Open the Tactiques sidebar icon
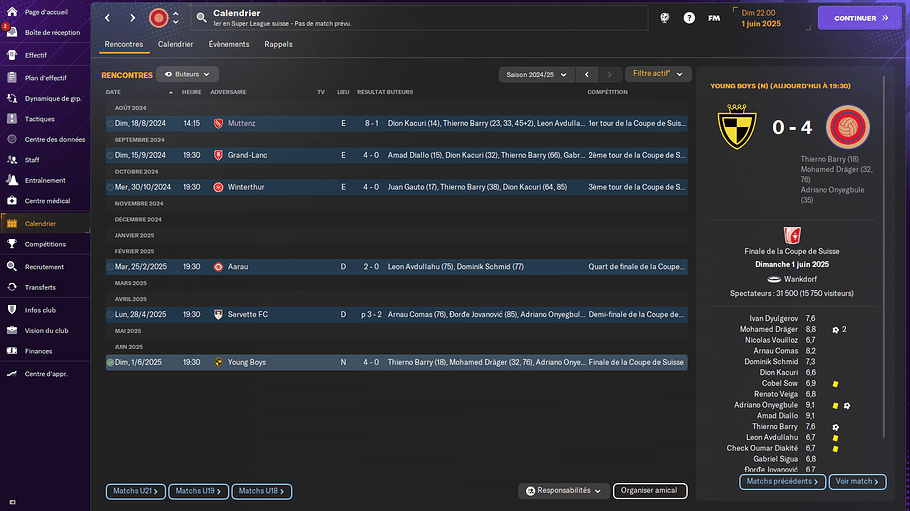910x511 pixels. pos(12,119)
